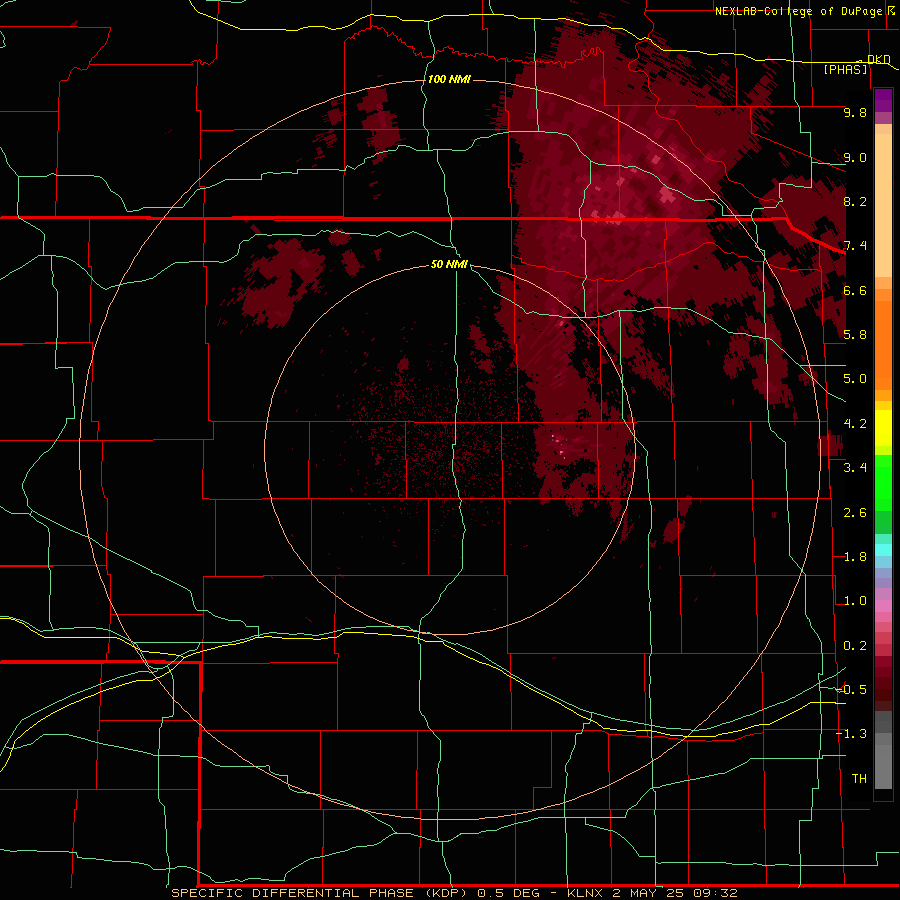900x900 pixels.
Task: Click the 7.4 scale value
Action: (x=855, y=246)
